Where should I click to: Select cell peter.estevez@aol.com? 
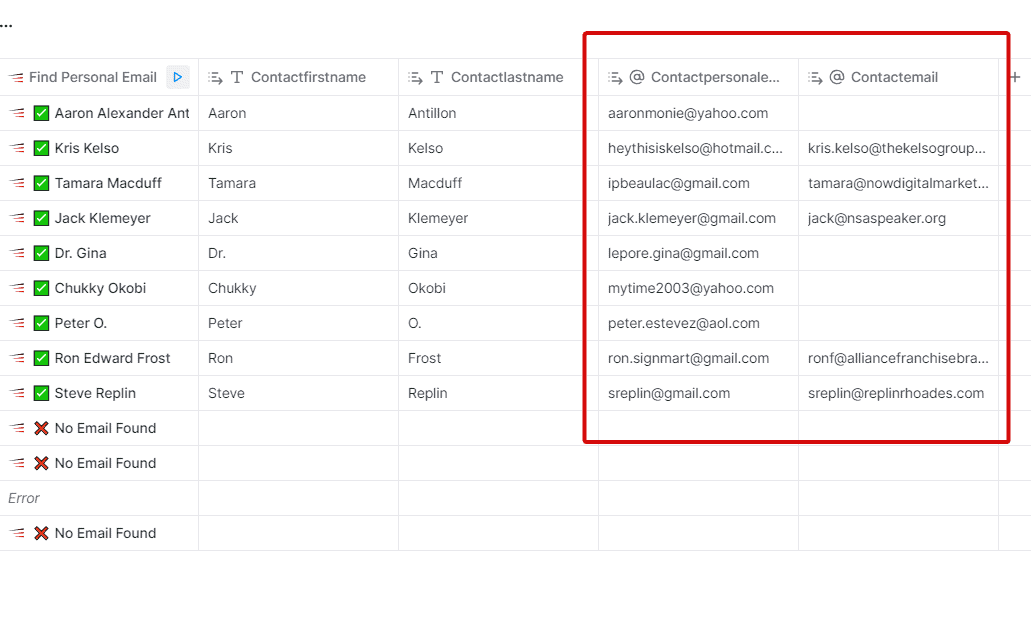698,323
